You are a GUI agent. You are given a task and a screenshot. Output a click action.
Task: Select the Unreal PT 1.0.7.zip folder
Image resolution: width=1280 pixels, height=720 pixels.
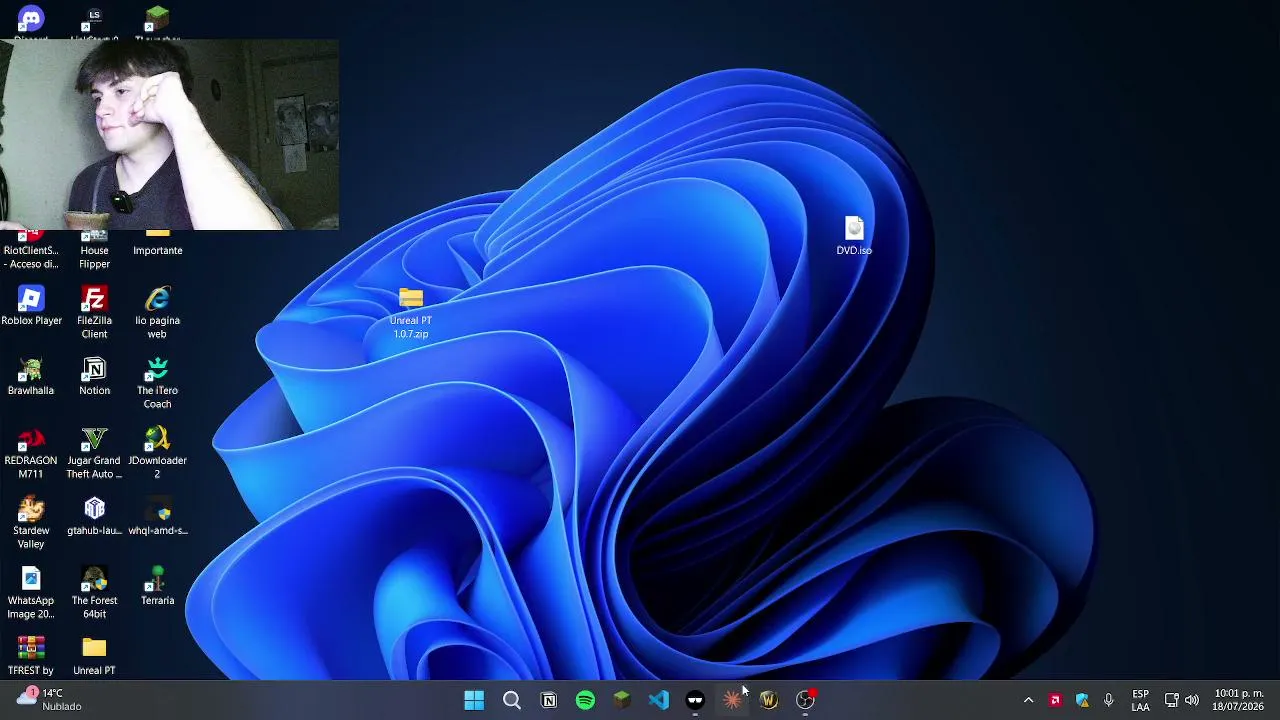click(411, 313)
